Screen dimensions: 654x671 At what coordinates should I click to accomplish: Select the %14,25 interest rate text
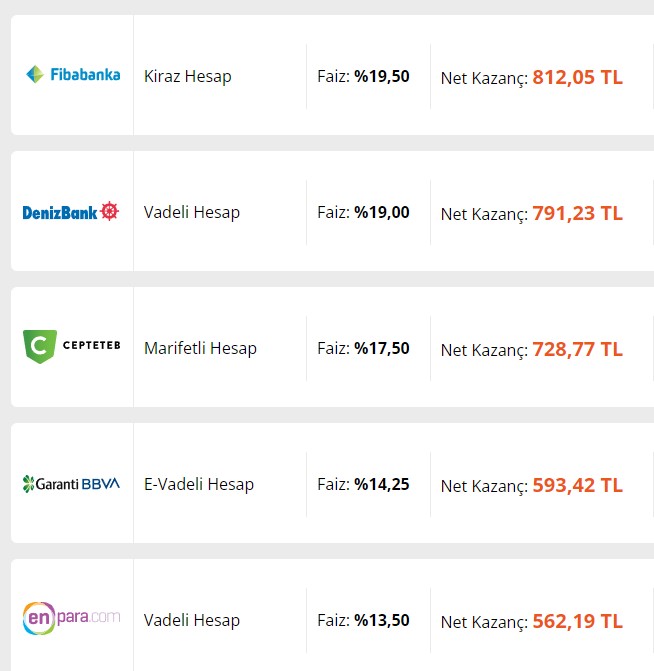click(x=382, y=484)
